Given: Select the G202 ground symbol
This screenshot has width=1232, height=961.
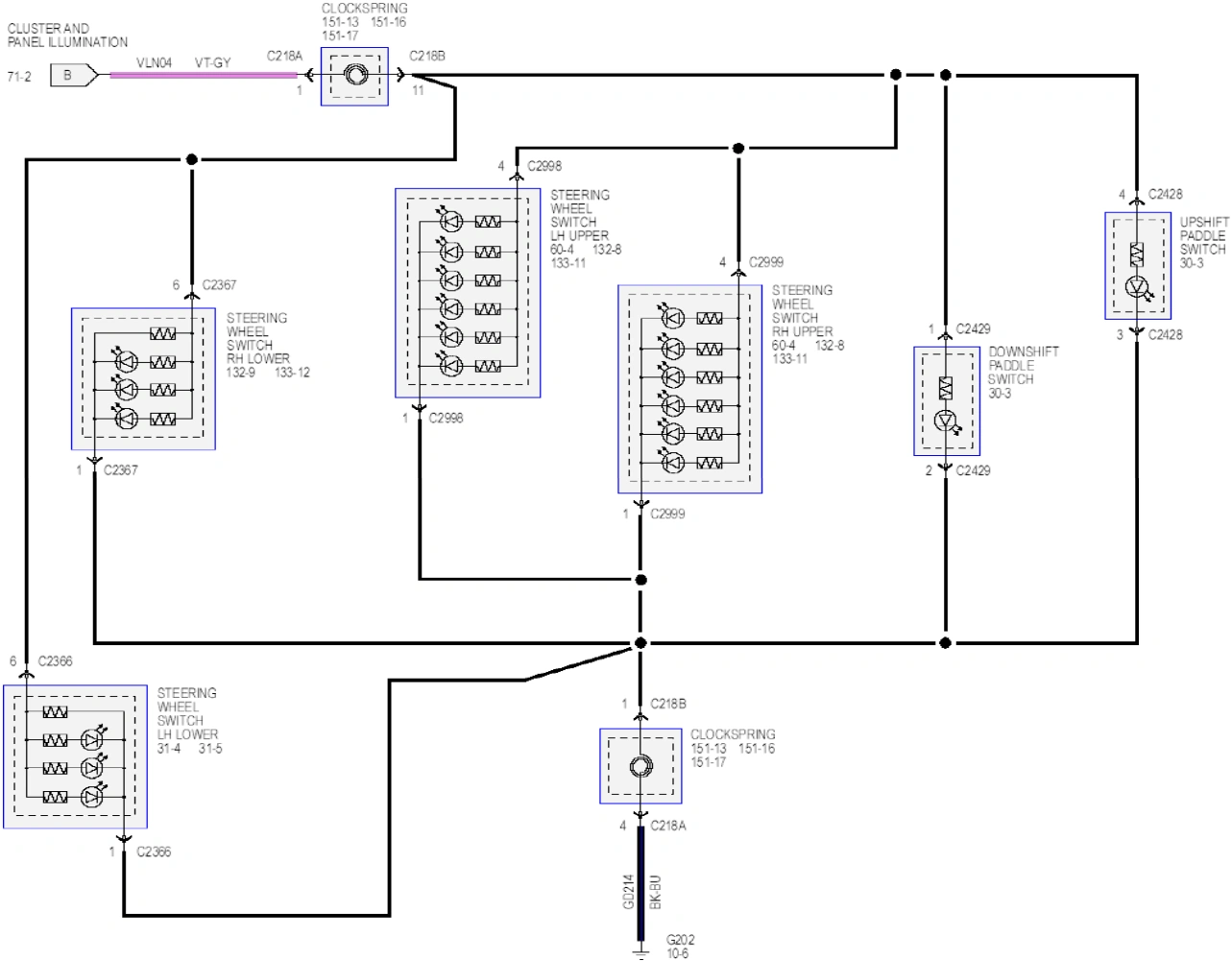Looking at the screenshot, I should [x=640, y=952].
